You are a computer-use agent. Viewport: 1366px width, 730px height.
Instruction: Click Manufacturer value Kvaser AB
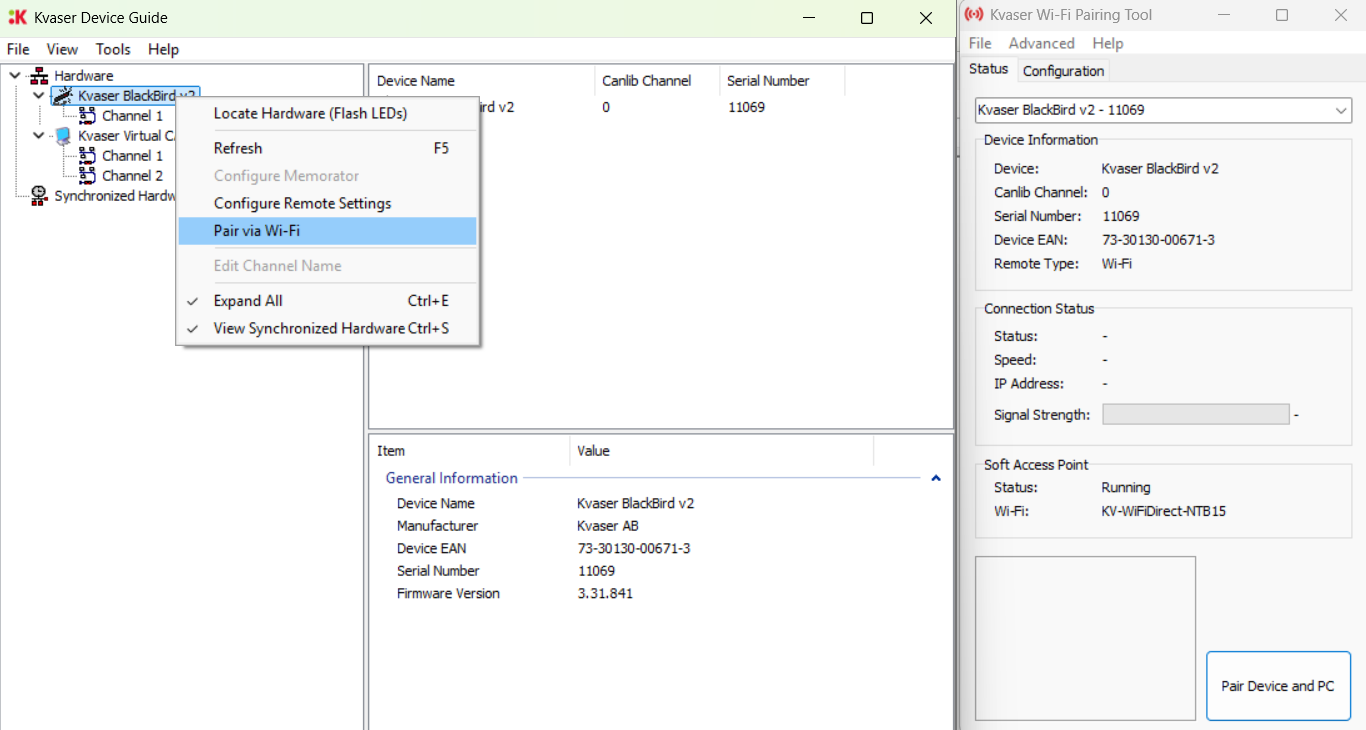607,526
